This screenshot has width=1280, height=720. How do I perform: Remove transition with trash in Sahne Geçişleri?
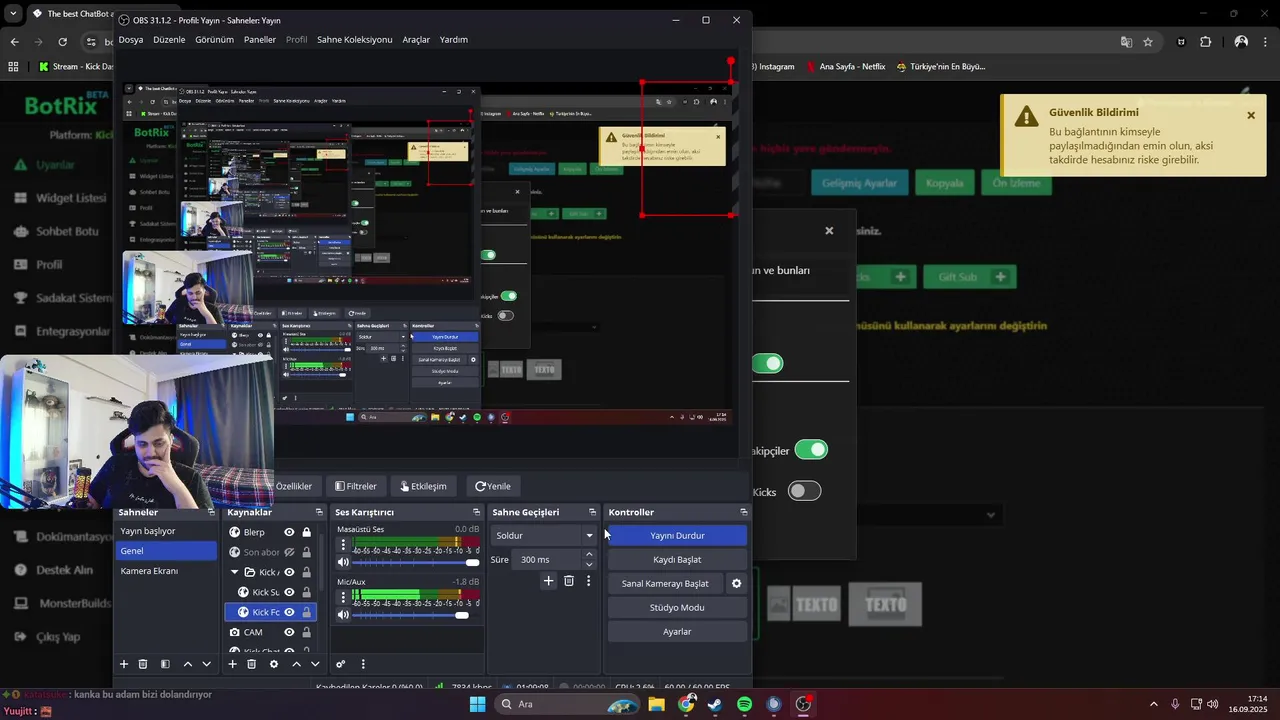pyautogui.click(x=569, y=581)
